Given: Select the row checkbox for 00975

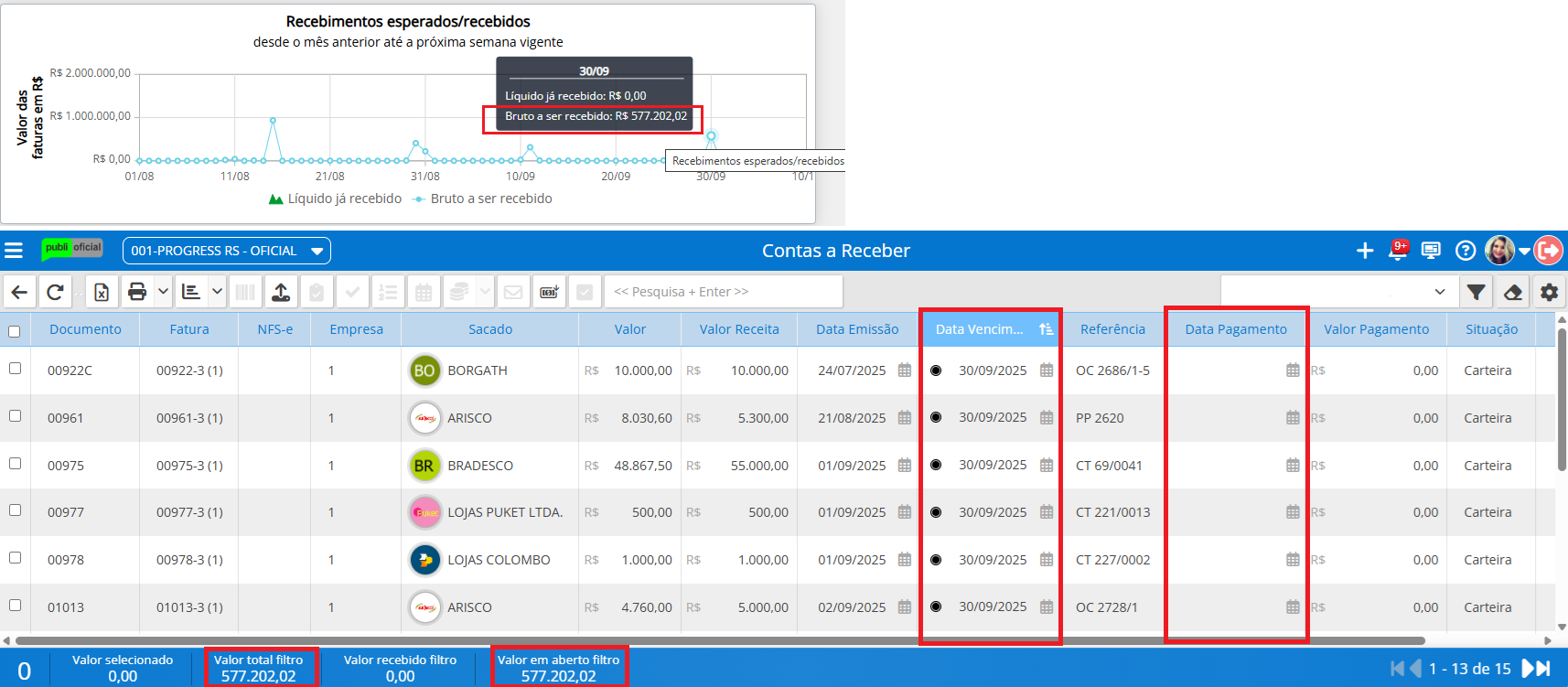Looking at the screenshot, I should click(15, 464).
